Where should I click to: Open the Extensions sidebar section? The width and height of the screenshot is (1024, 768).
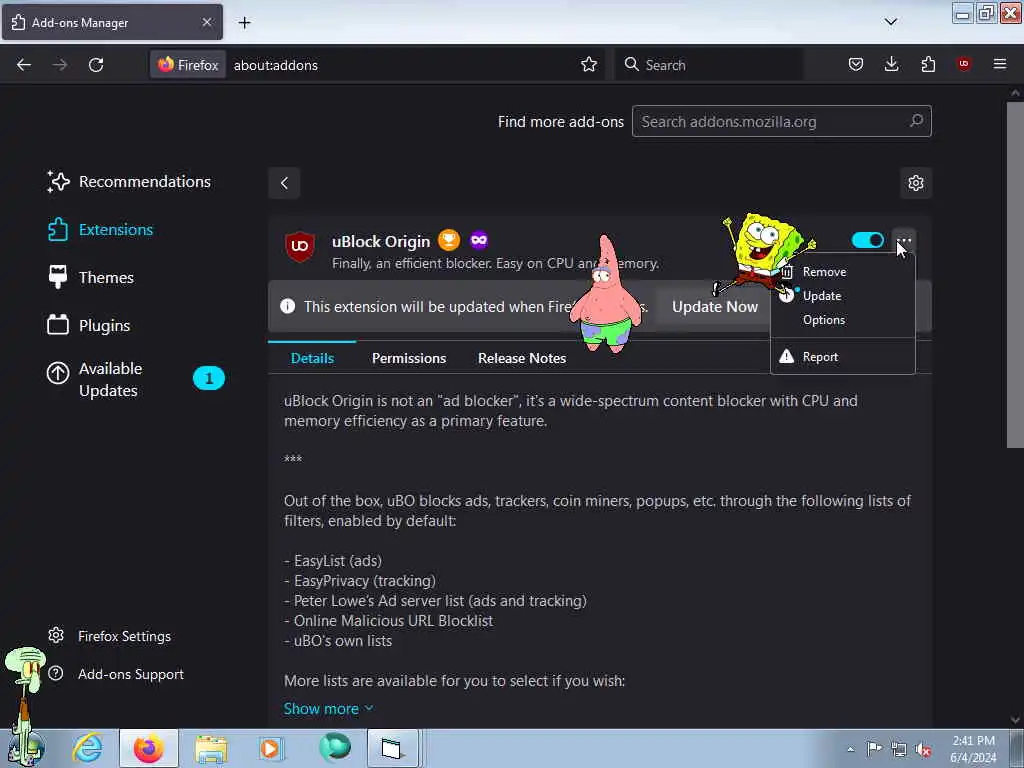[101, 230]
